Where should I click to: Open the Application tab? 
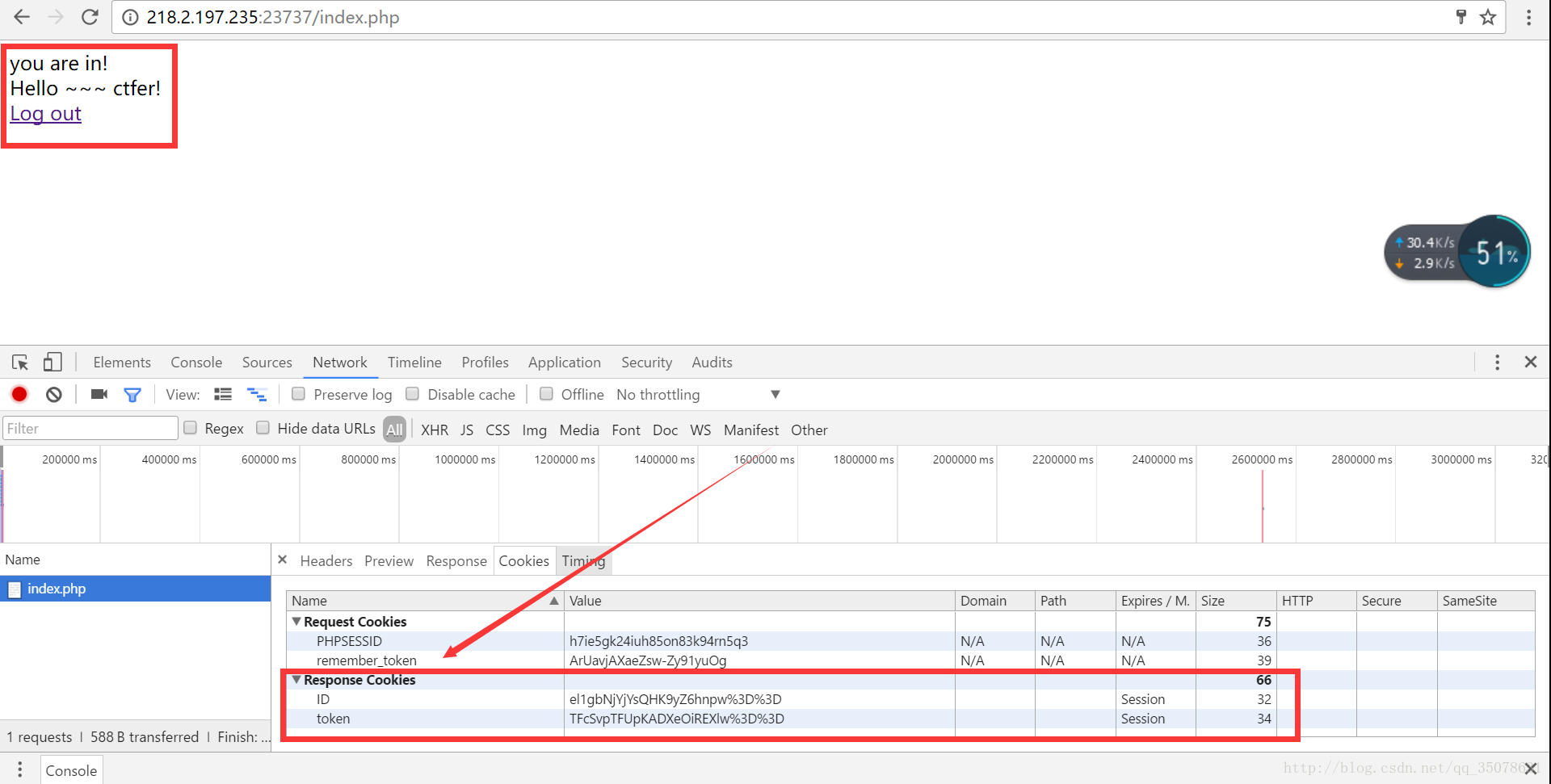(x=565, y=363)
